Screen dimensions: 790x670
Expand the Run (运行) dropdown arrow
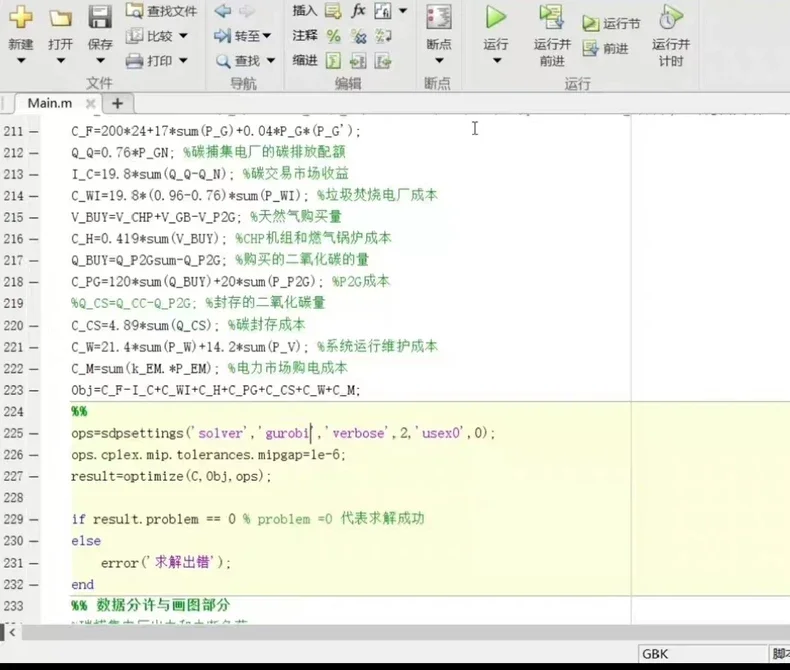[x=497, y=61]
